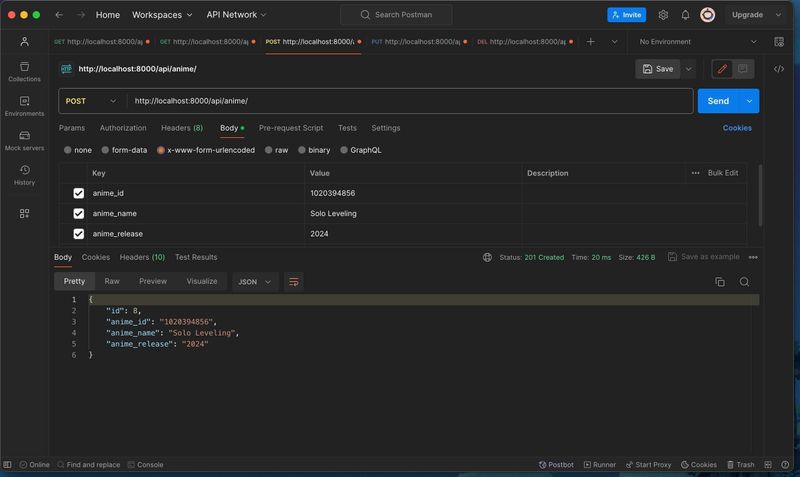Open the API Network dropdown

pos(236,15)
